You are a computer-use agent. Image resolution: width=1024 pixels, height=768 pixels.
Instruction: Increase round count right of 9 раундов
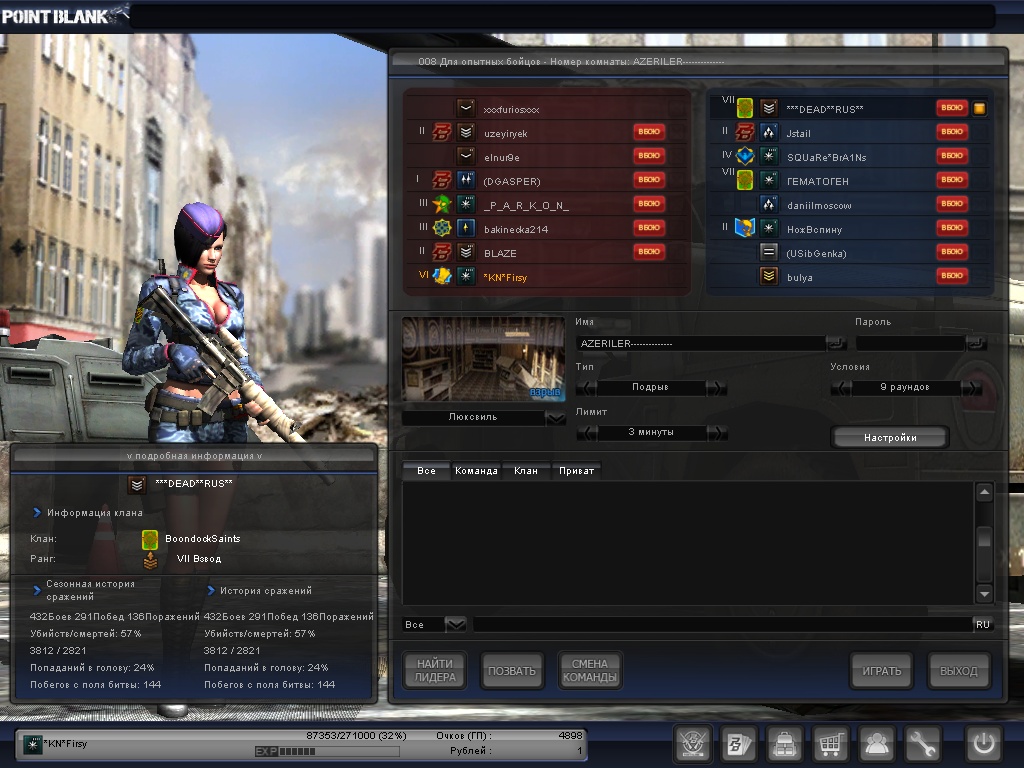(x=971, y=388)
